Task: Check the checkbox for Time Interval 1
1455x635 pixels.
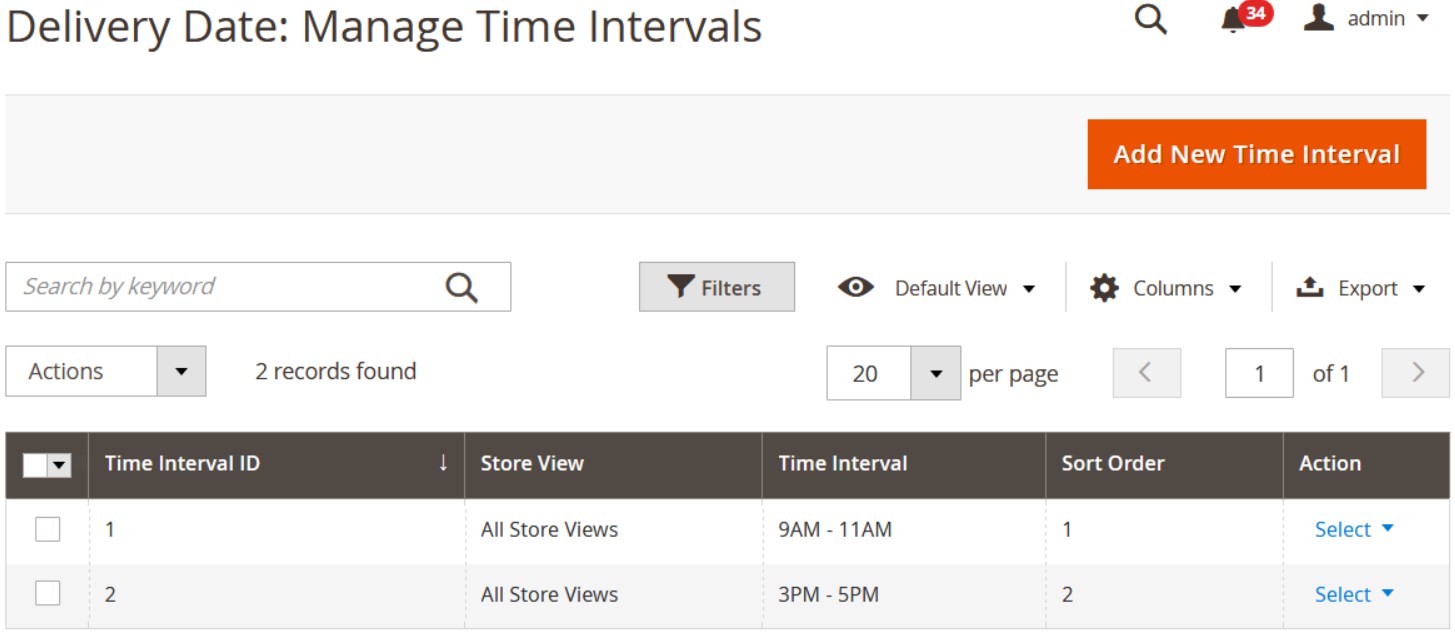Action: 47,529
